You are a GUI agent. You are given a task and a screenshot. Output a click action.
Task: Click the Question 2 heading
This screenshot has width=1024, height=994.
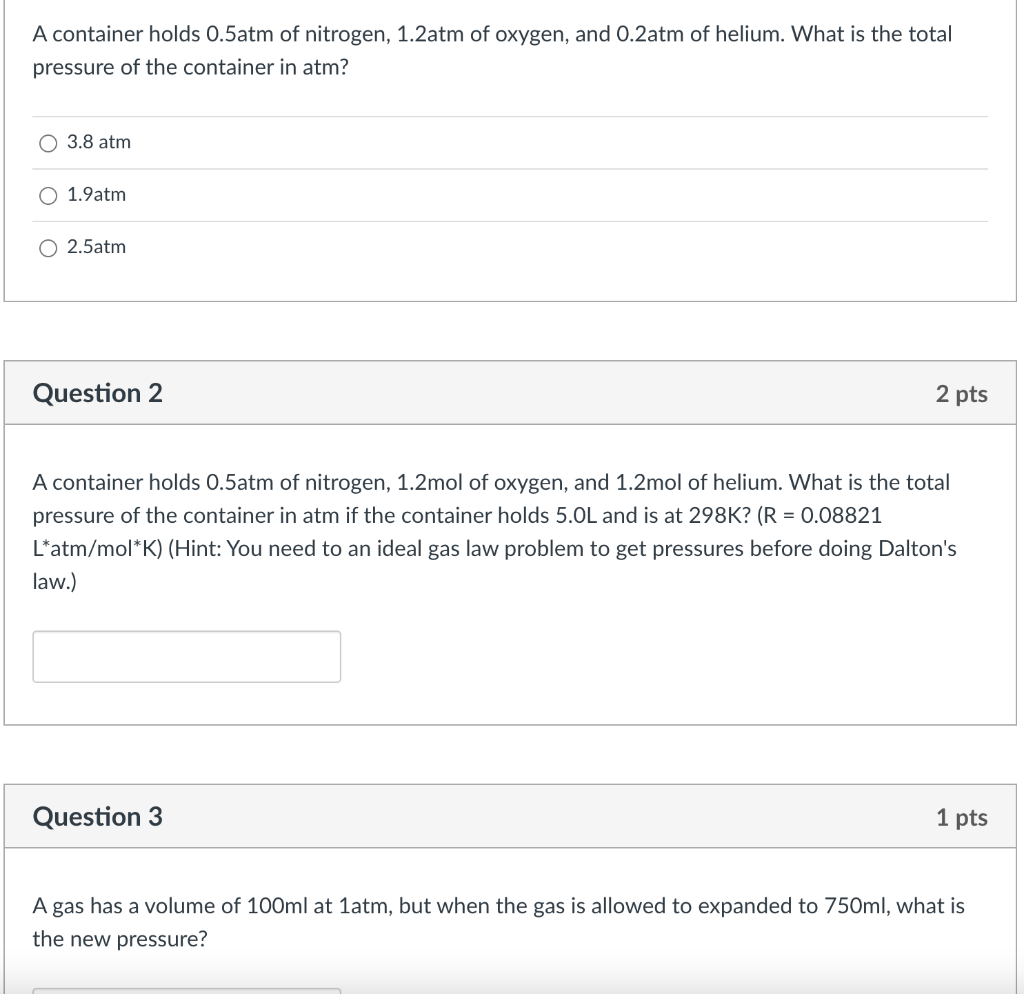(98, 393)
